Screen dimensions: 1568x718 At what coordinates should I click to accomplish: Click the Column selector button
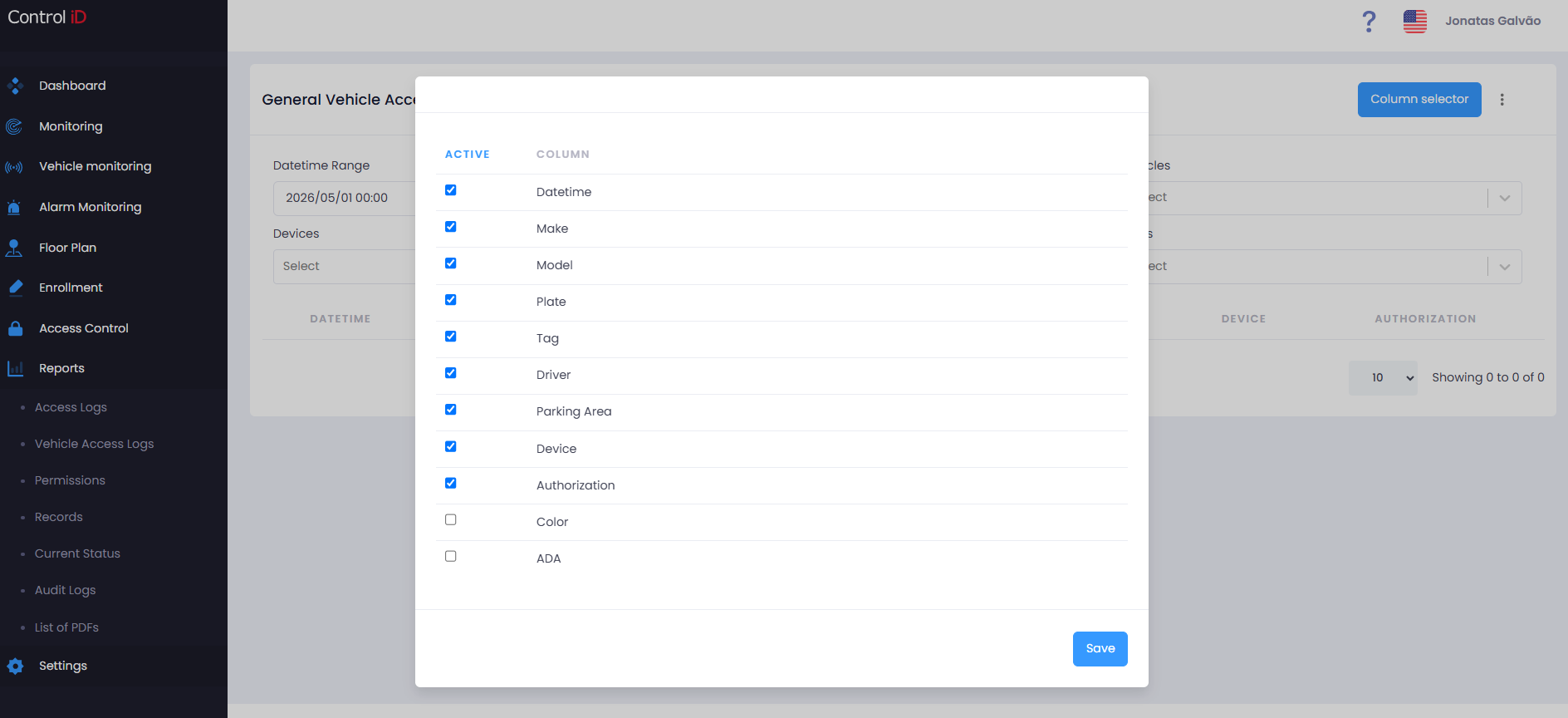pos(1419,100)
